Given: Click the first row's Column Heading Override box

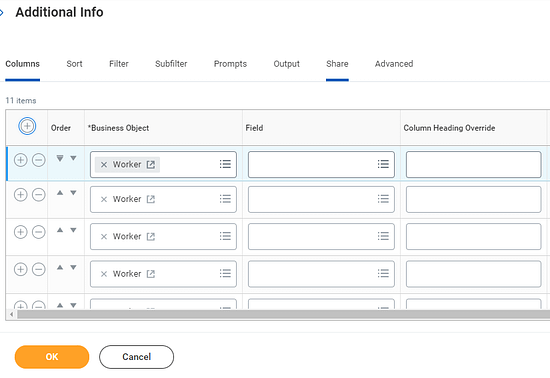Looking at the screenshot, I should pos(474,164).
